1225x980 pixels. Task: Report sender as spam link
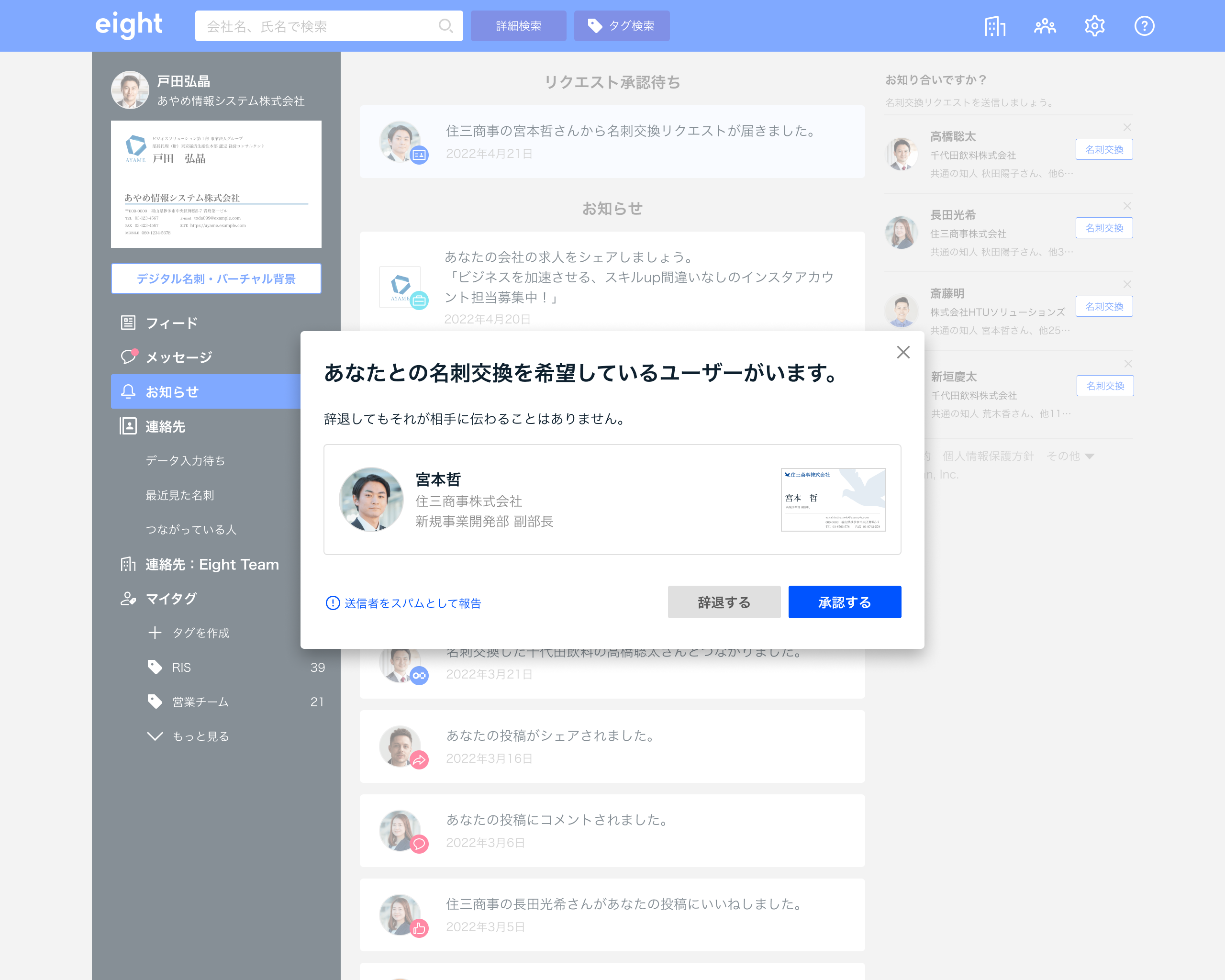[x=412, y=603]
